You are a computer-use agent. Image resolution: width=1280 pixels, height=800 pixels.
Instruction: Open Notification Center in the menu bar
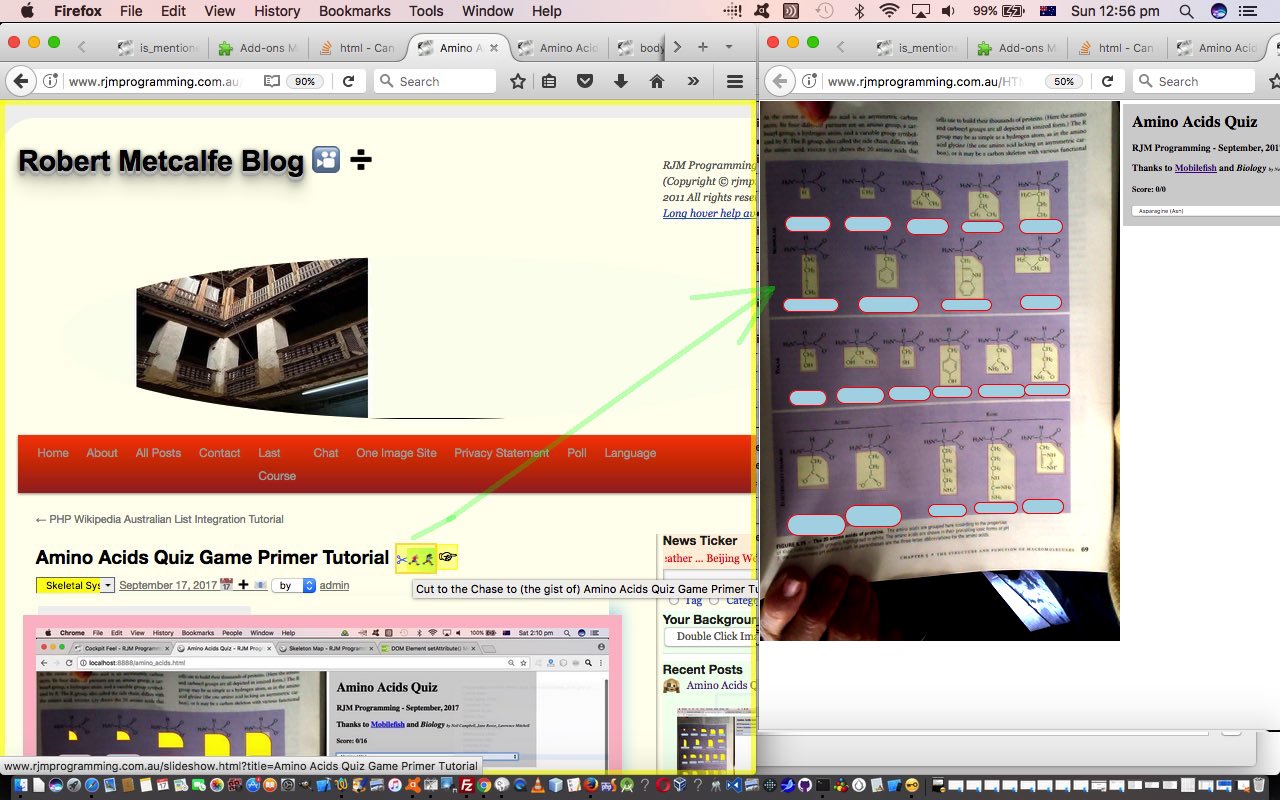tap(1247, 11)
